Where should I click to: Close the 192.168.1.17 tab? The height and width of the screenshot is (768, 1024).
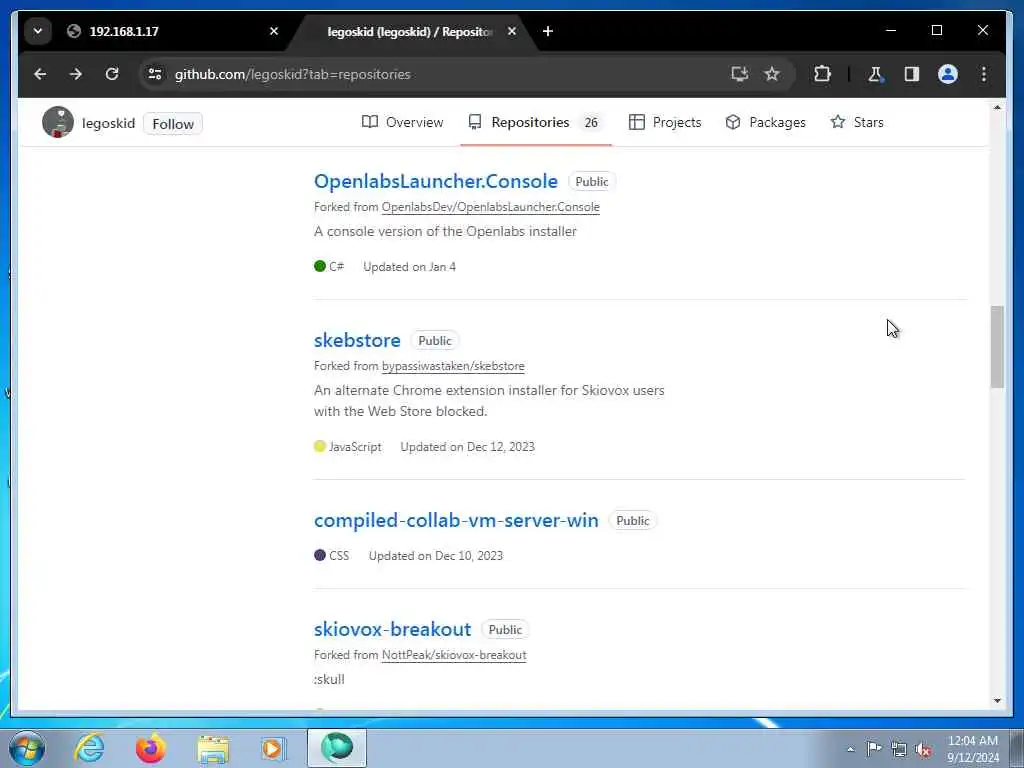pos(274,31)
